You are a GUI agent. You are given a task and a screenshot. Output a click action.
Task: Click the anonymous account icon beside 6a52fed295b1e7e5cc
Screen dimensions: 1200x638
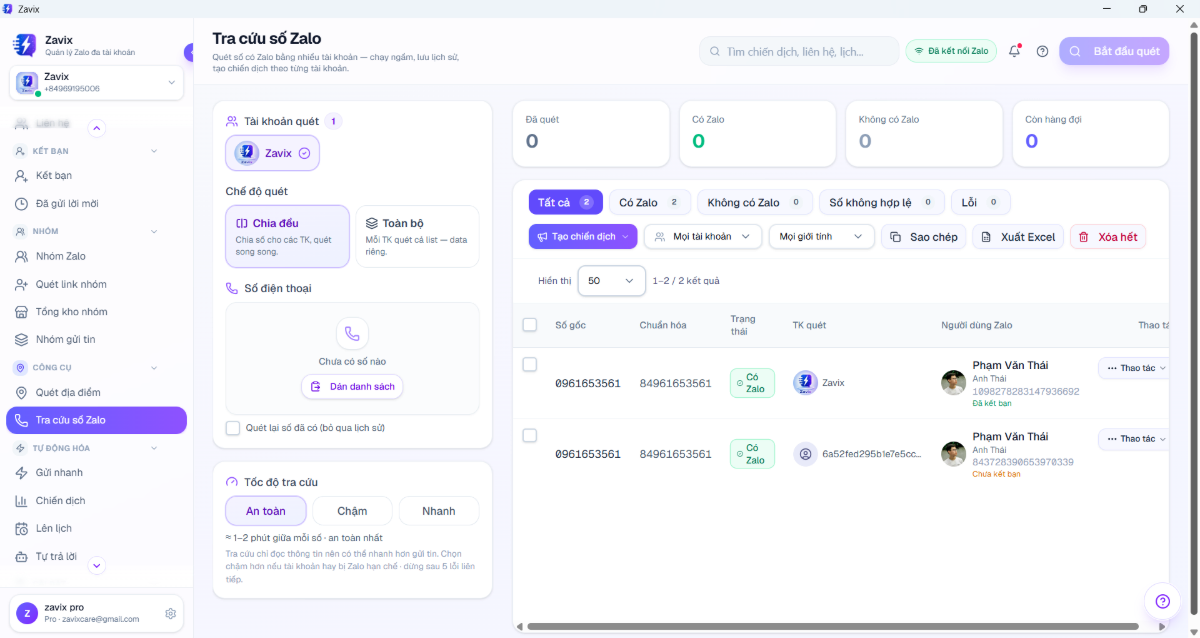coord(805,454)
